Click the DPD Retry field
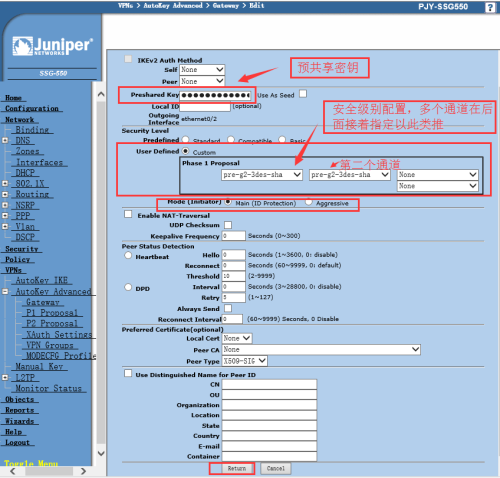 point(234,297)
